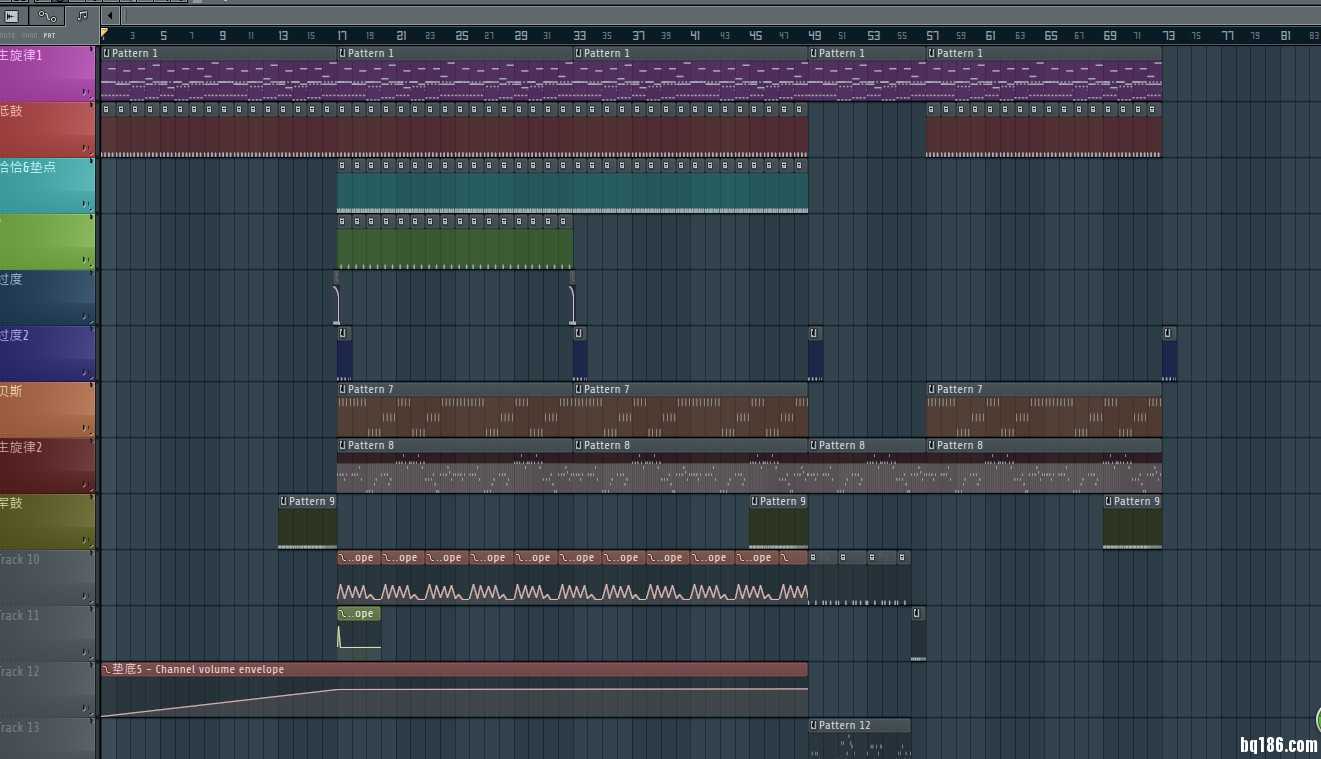Select the Pattern 7 clip starting at bar 57
The width and height of the screenshot is (1321, 759).
click(x=1044, y=409)
